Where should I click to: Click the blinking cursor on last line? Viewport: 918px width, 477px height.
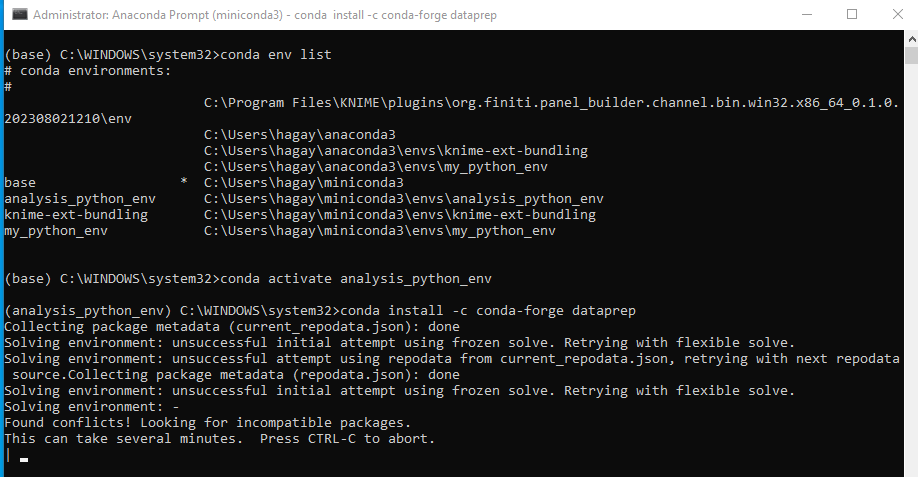point(24,460)
